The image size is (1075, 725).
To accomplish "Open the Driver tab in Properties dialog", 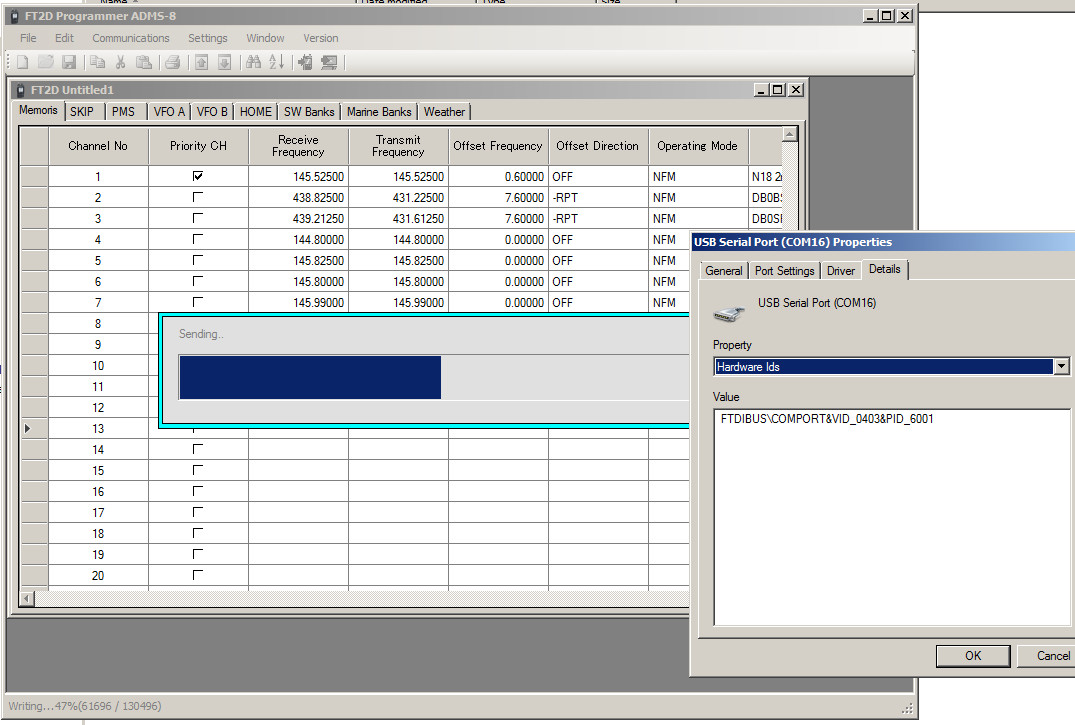I will pos(841,271).
